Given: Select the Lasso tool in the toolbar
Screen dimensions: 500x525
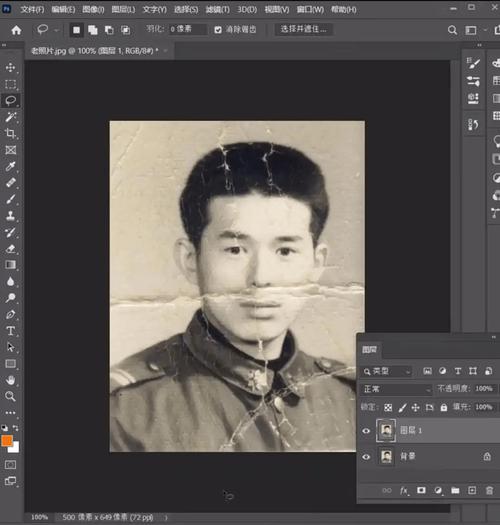Looking at the screenshot, I should point(10,100).
